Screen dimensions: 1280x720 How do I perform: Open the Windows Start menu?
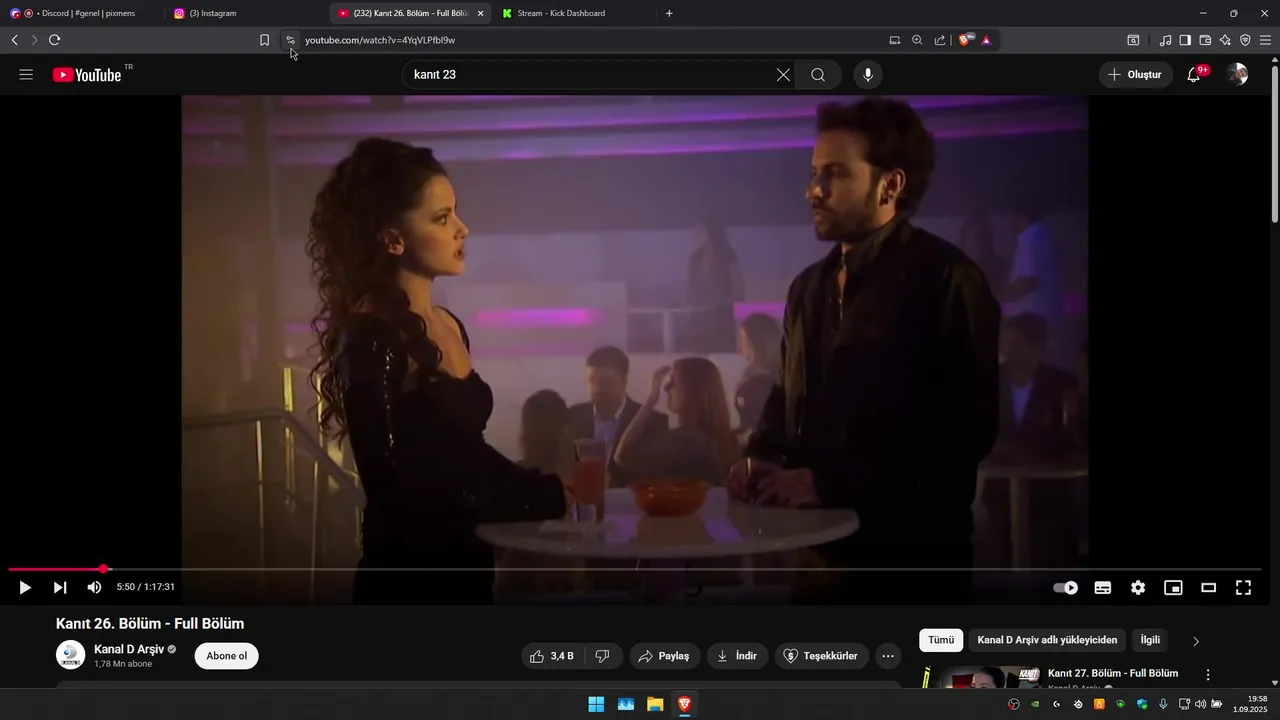point(596,704)
